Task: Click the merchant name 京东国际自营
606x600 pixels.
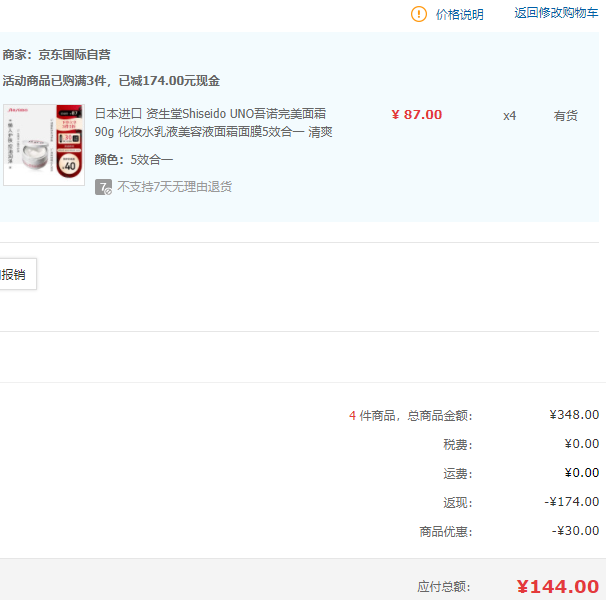Action: click(74, 55)
